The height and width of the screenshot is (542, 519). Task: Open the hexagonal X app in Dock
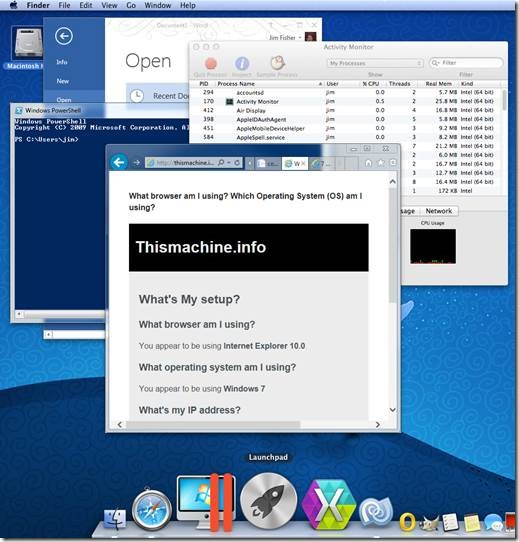click(329, 505)
